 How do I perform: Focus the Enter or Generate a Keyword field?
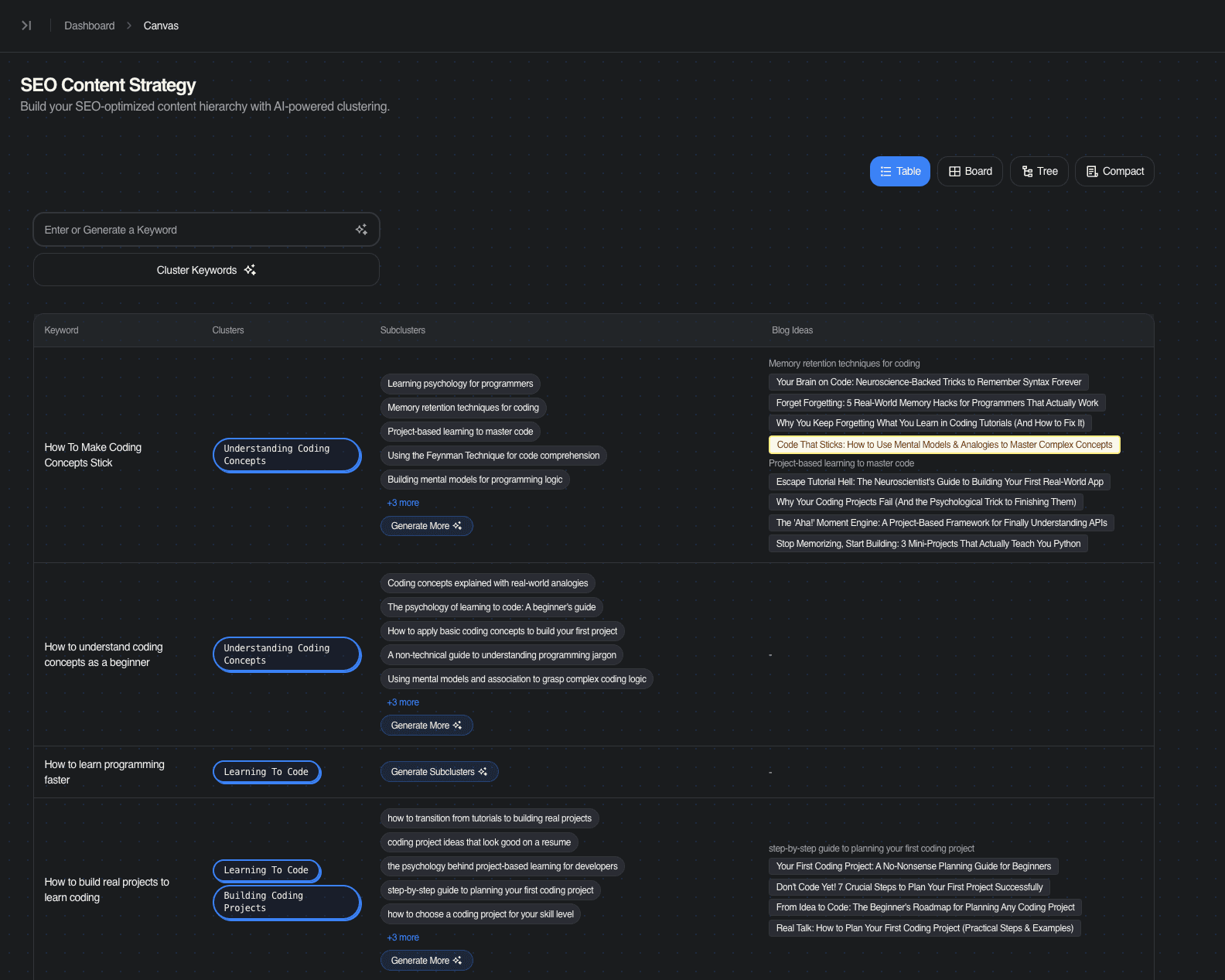pos(193,230)
